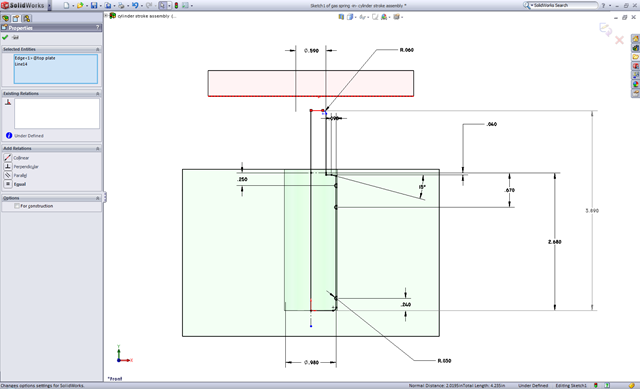Screen dimensions: 640x389
Task: Click the search magnifier icon
Action: (527, 5)
